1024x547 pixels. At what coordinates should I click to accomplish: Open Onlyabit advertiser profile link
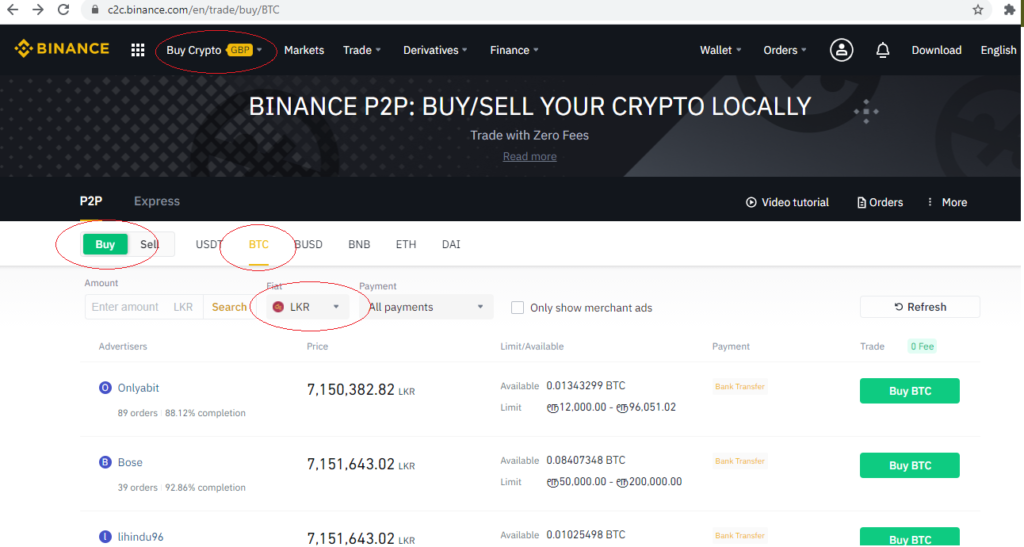tap(138, 388)
